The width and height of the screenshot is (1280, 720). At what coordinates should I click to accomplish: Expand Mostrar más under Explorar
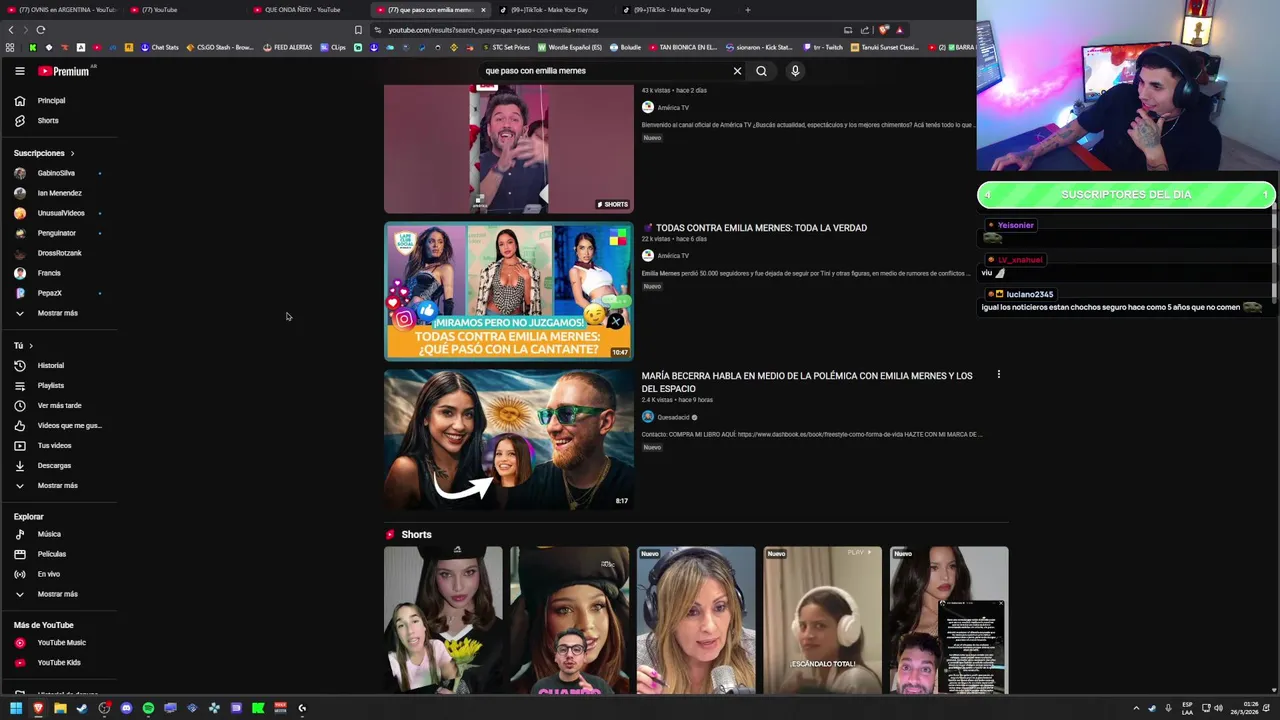(x=58, y=594)
